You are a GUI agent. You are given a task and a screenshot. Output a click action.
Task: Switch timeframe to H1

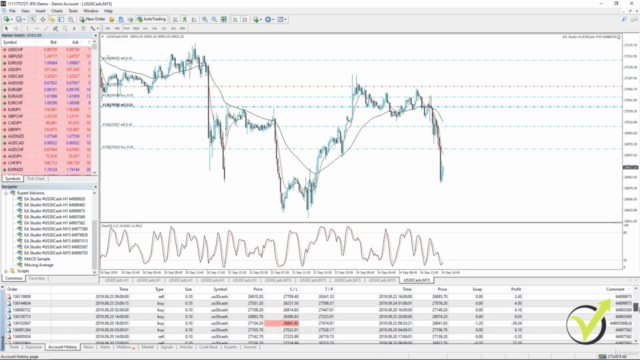tap(145, 29)
